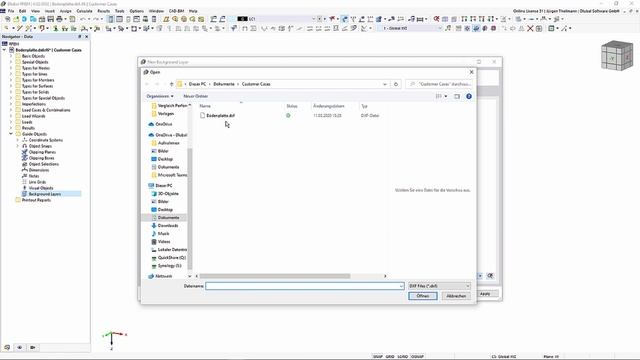Open the Options menu
The height and width of the screenshot is (360, 640).
click(137, 11)
